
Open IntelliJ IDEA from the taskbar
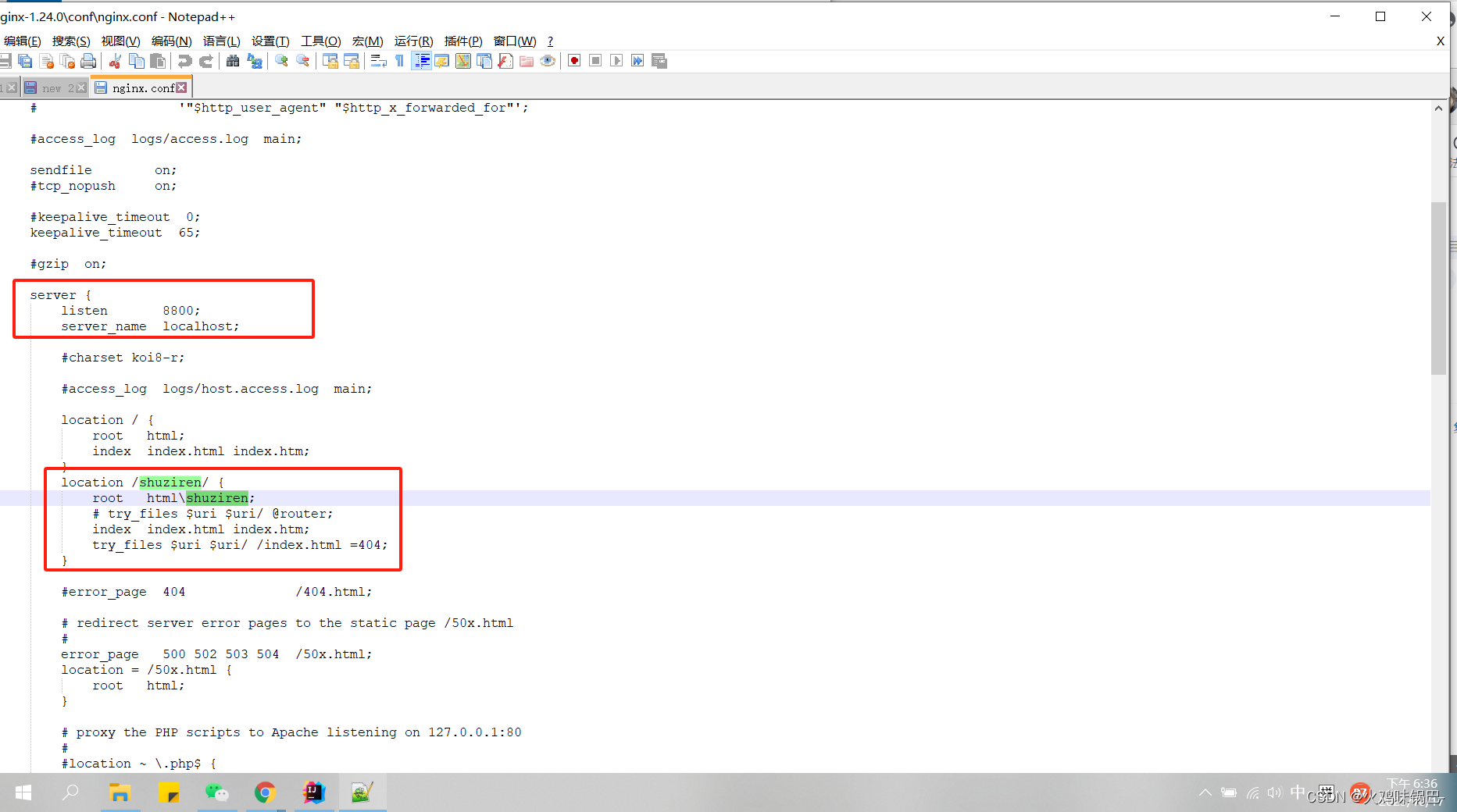pyautogui.click(x=313, y=792)
